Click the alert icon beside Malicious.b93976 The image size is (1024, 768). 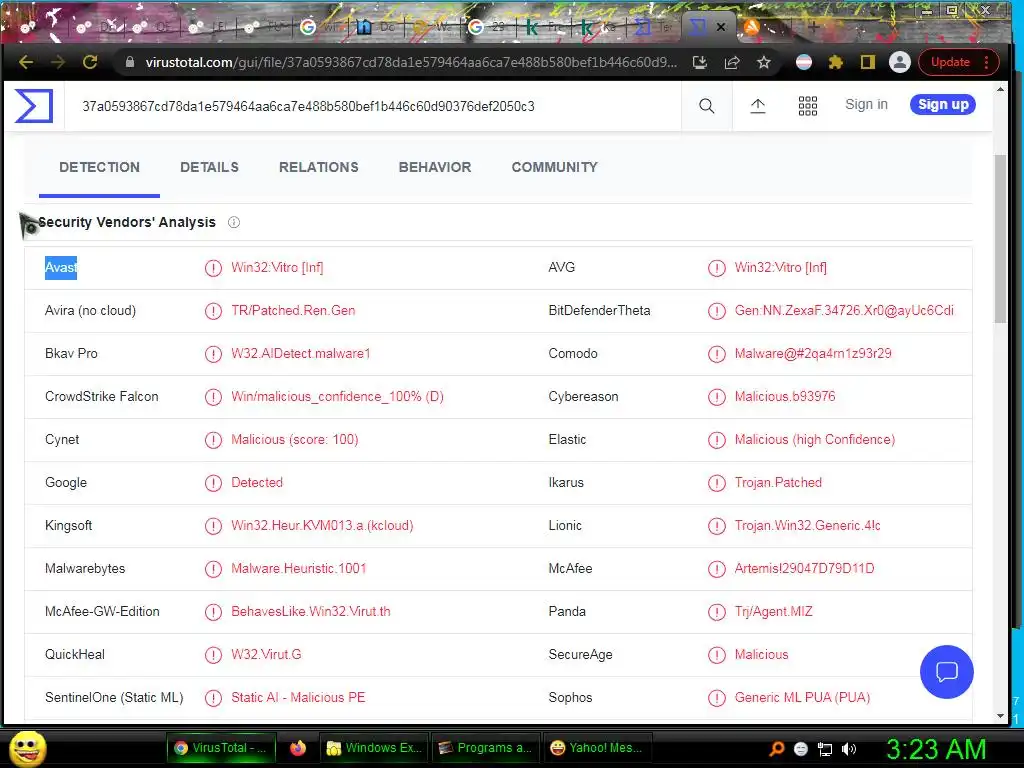coord(716,397)
